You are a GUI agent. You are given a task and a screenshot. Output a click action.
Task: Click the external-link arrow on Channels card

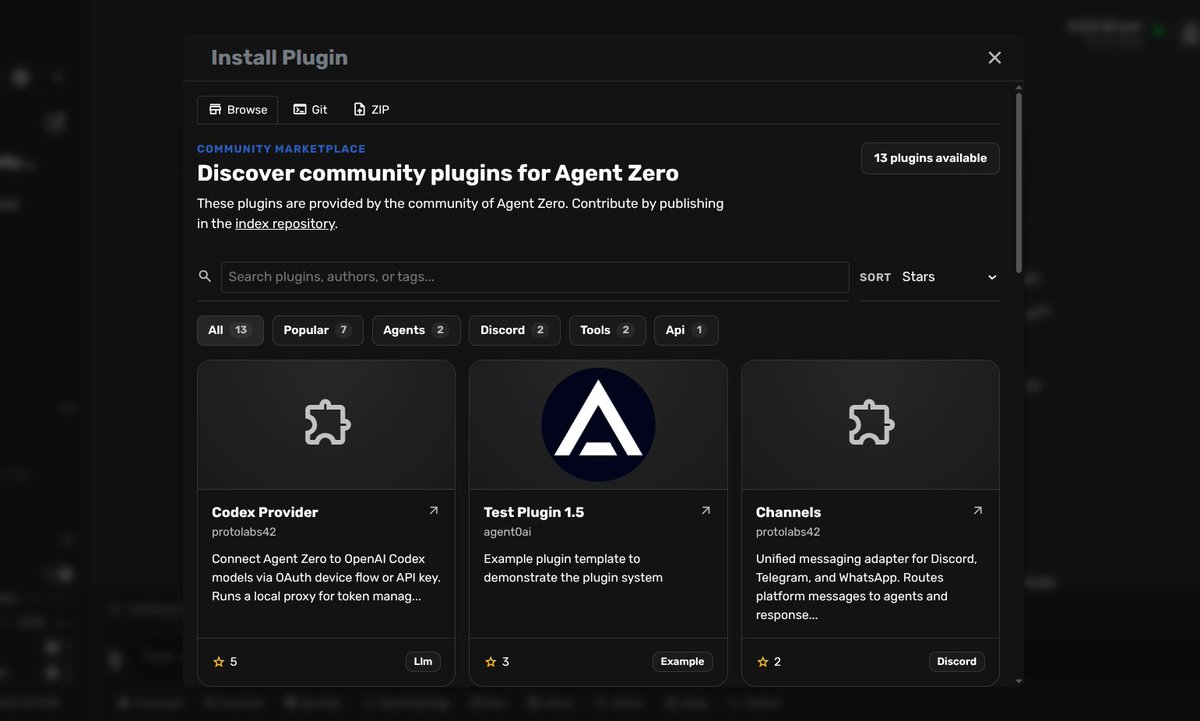[x=978, y=509]
